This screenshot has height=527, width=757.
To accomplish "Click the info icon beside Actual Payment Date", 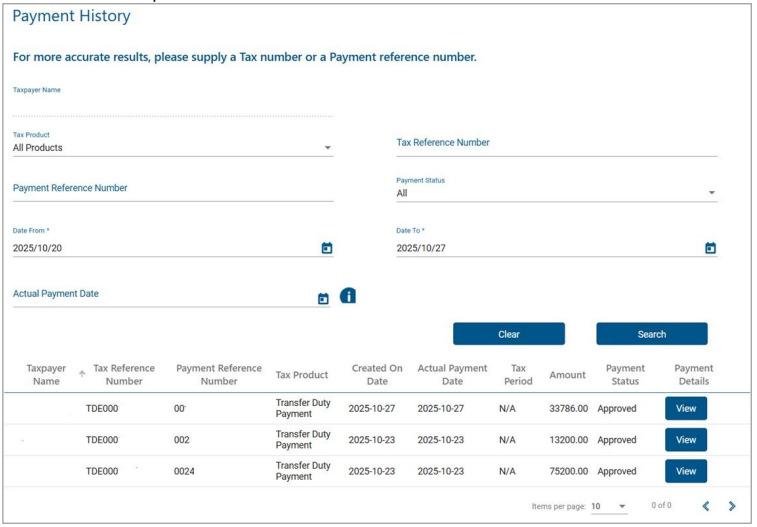I will (348, 296).
